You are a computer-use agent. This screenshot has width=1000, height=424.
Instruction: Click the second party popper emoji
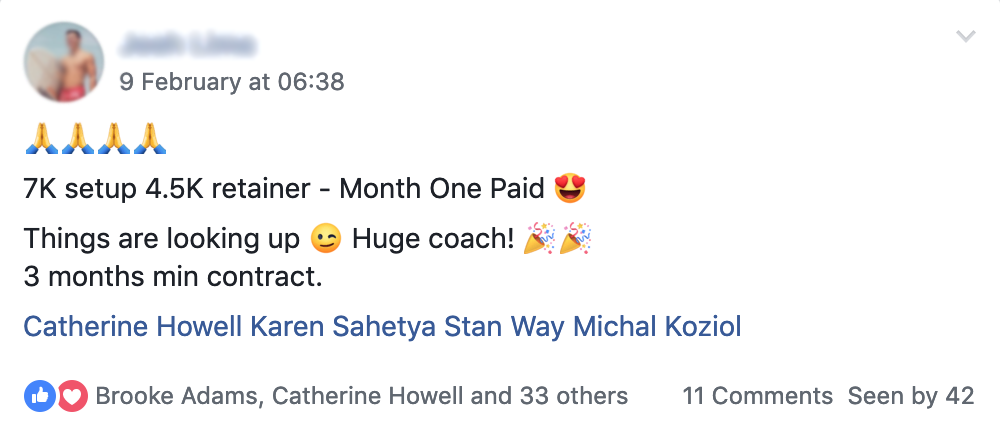pos(576,239)
